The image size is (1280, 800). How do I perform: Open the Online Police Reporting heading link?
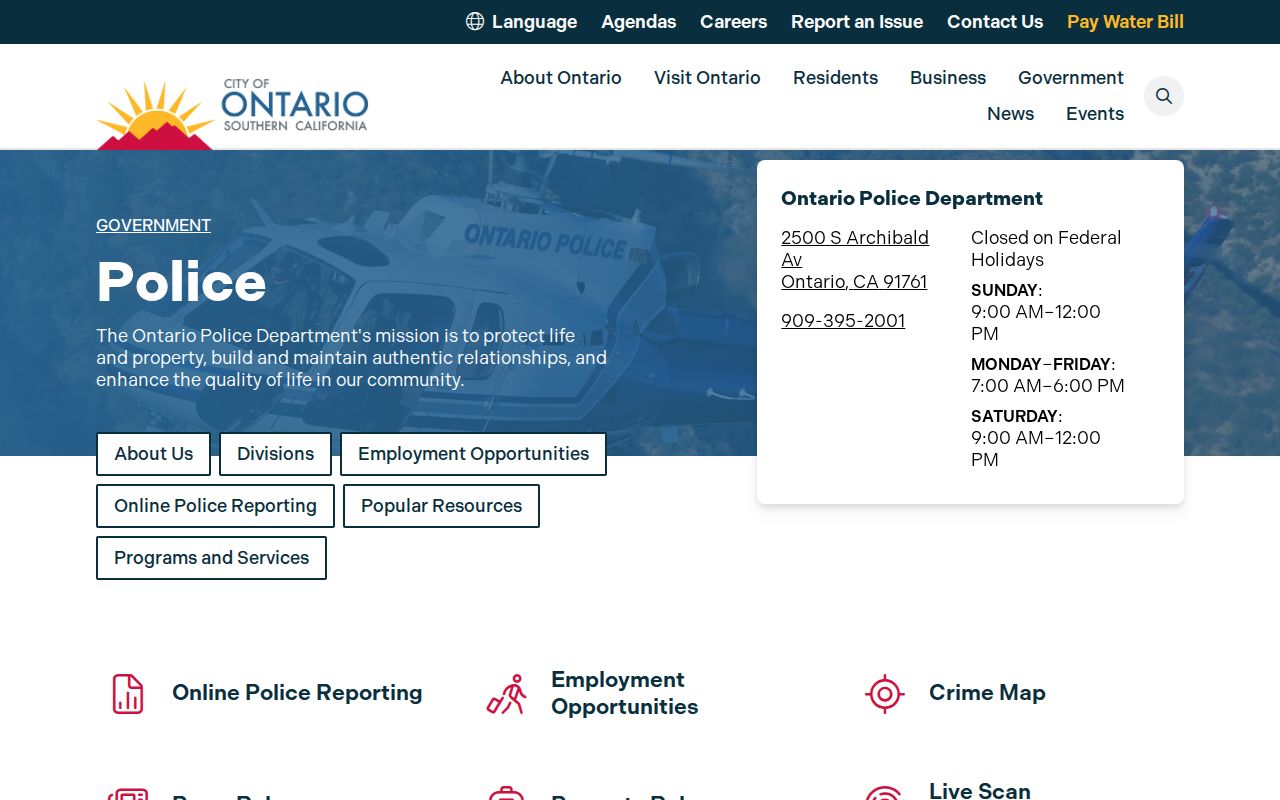pyautogui.click(x=297, y=693)
